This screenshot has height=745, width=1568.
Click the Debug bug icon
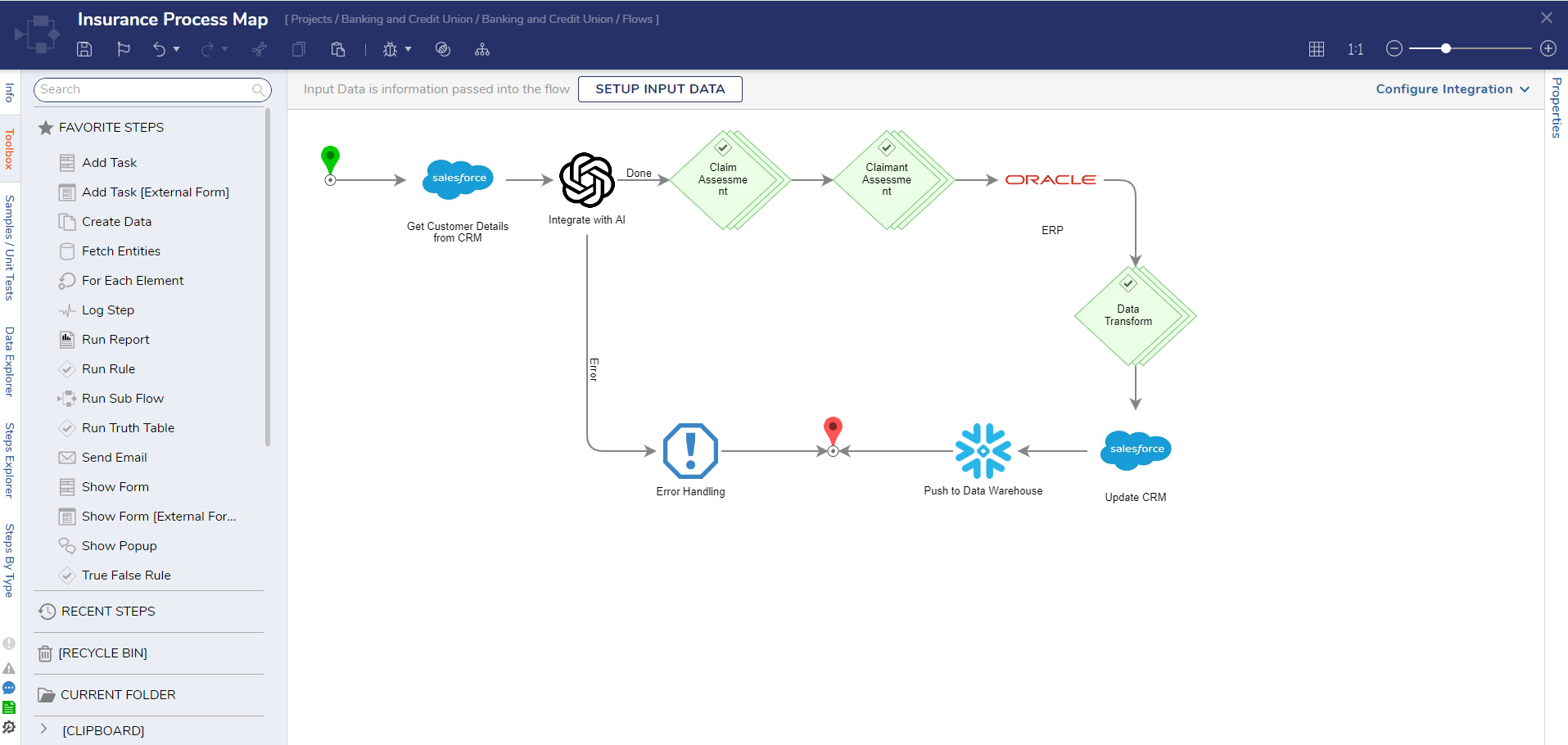391,49
